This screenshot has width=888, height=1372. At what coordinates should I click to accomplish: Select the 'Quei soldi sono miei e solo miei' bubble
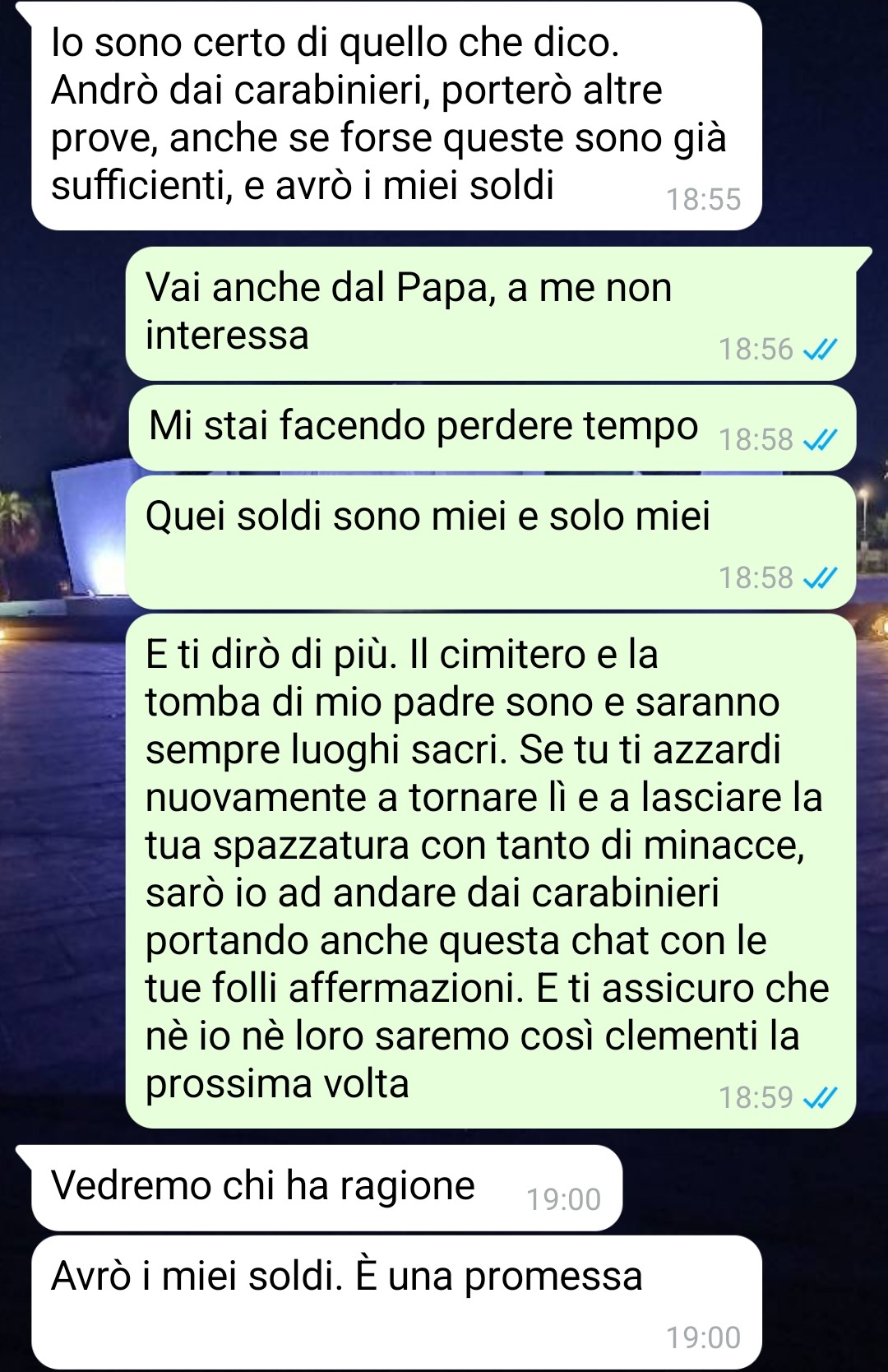point(491,542)
